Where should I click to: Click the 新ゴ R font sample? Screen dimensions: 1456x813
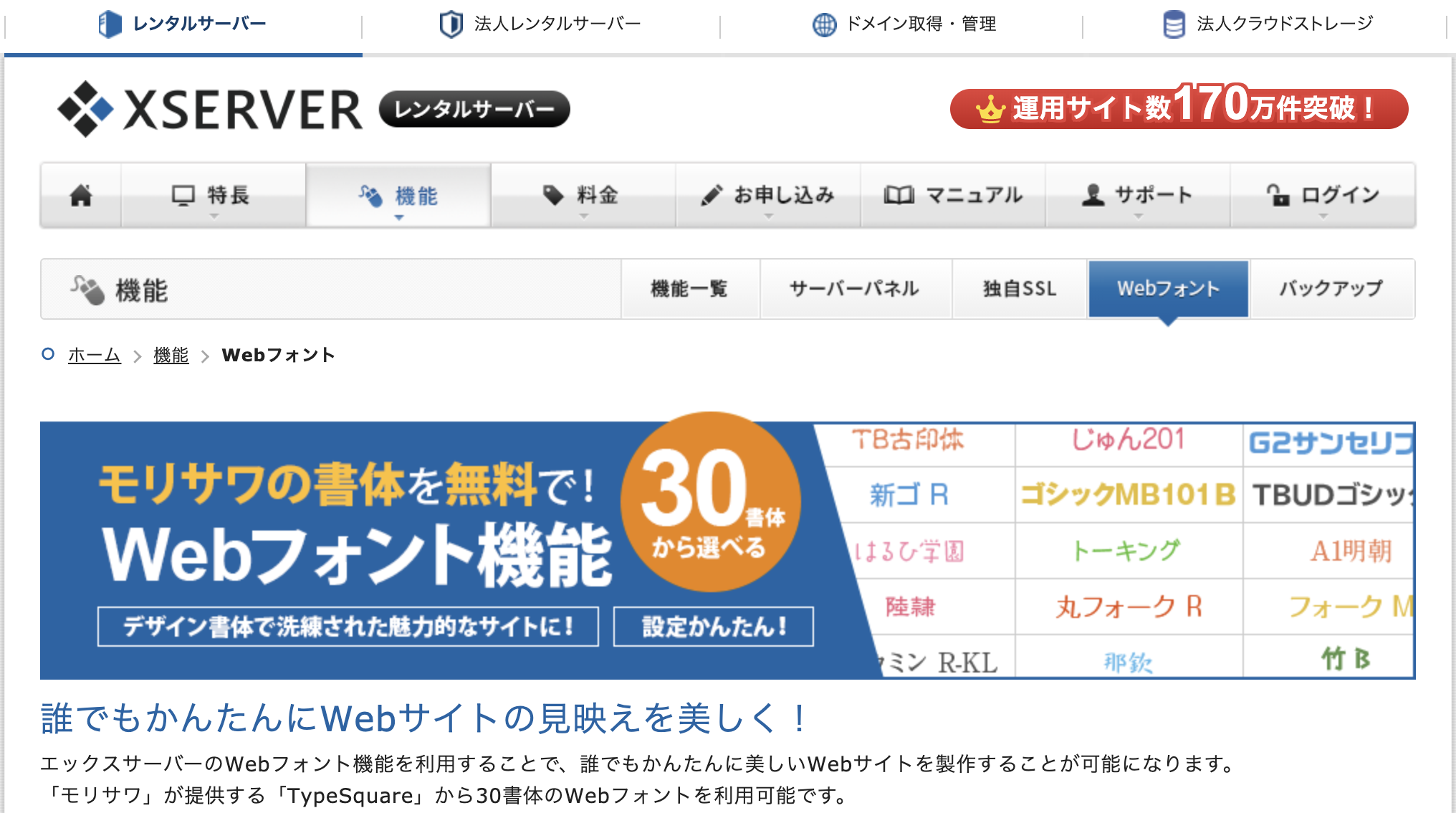[x=909, y=495]
